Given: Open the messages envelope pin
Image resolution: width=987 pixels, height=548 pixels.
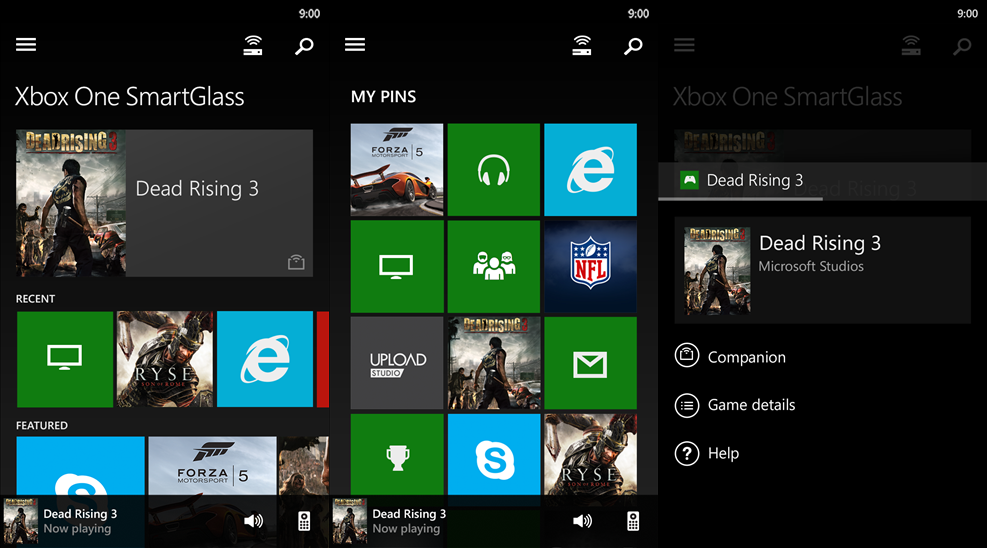Looking at the screenshot, I should point(590,363).
